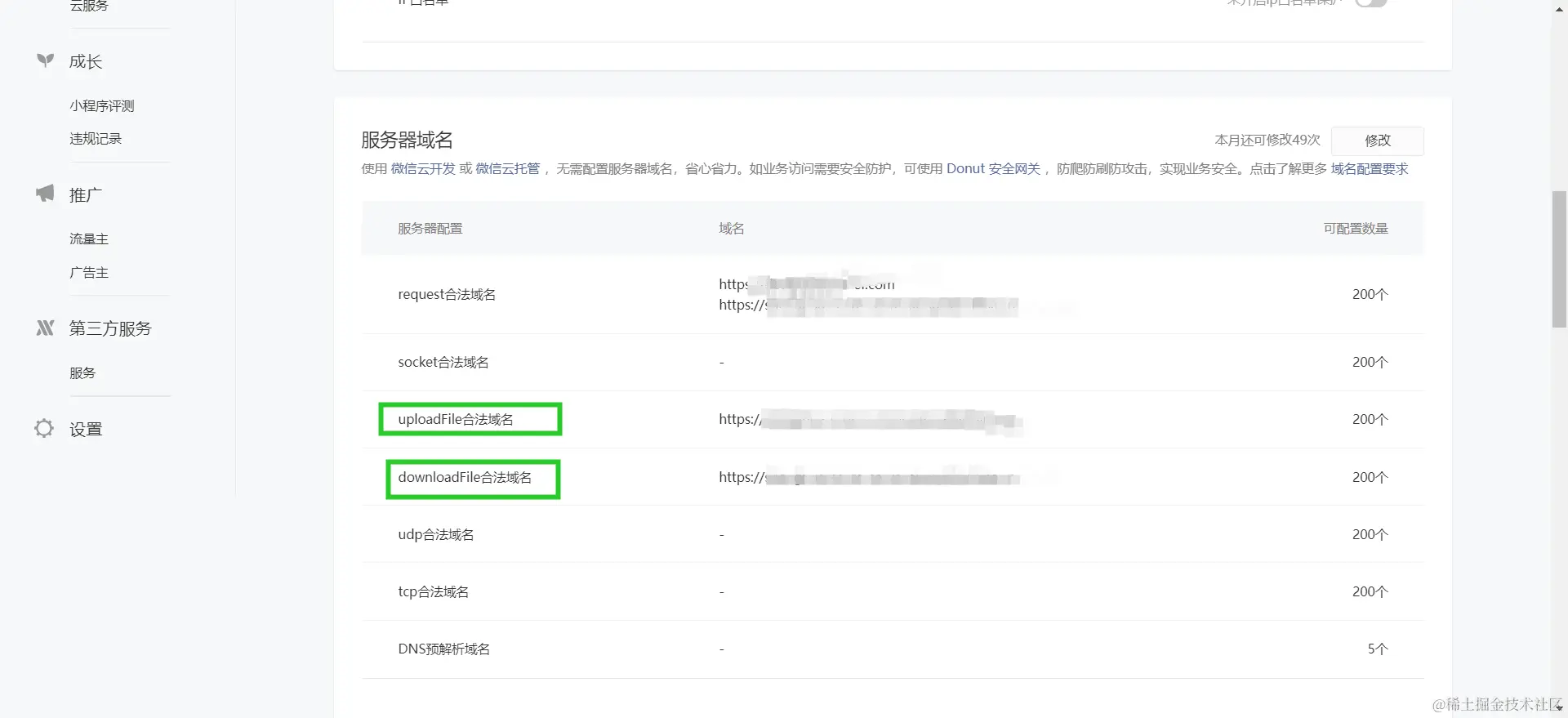
Task: Click the 修改 button for 服务器域名
Action: pos(1377,140)
